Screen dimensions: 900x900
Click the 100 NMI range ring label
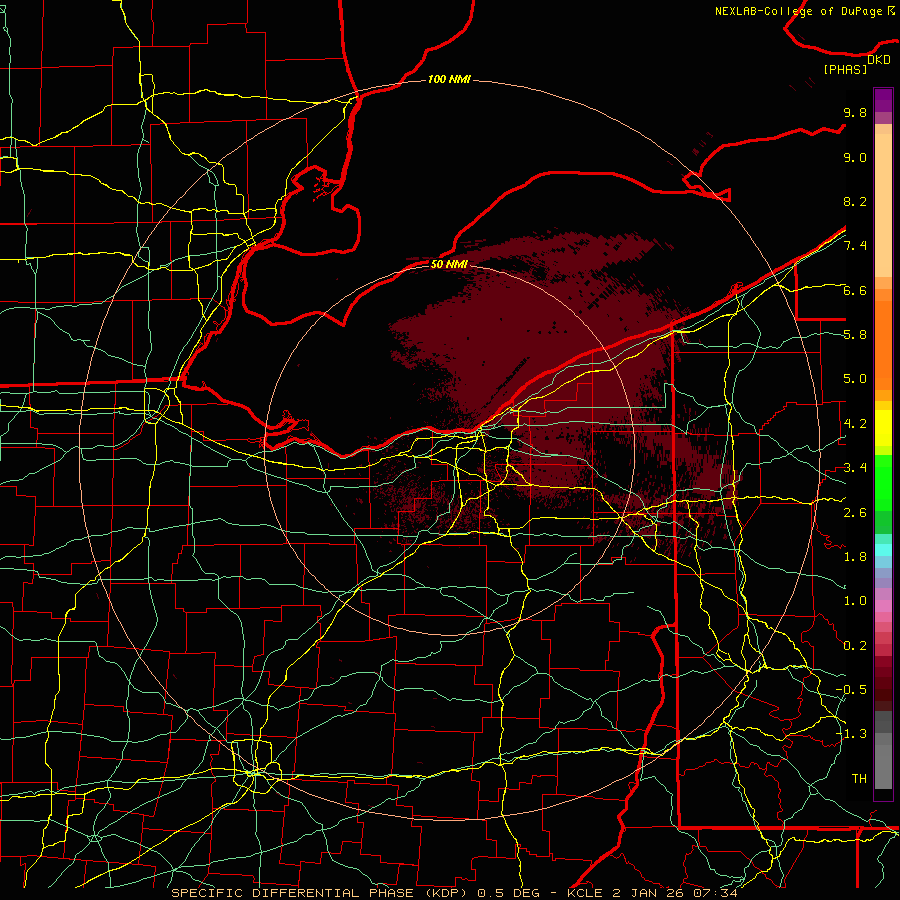click(x=449, y=79)
